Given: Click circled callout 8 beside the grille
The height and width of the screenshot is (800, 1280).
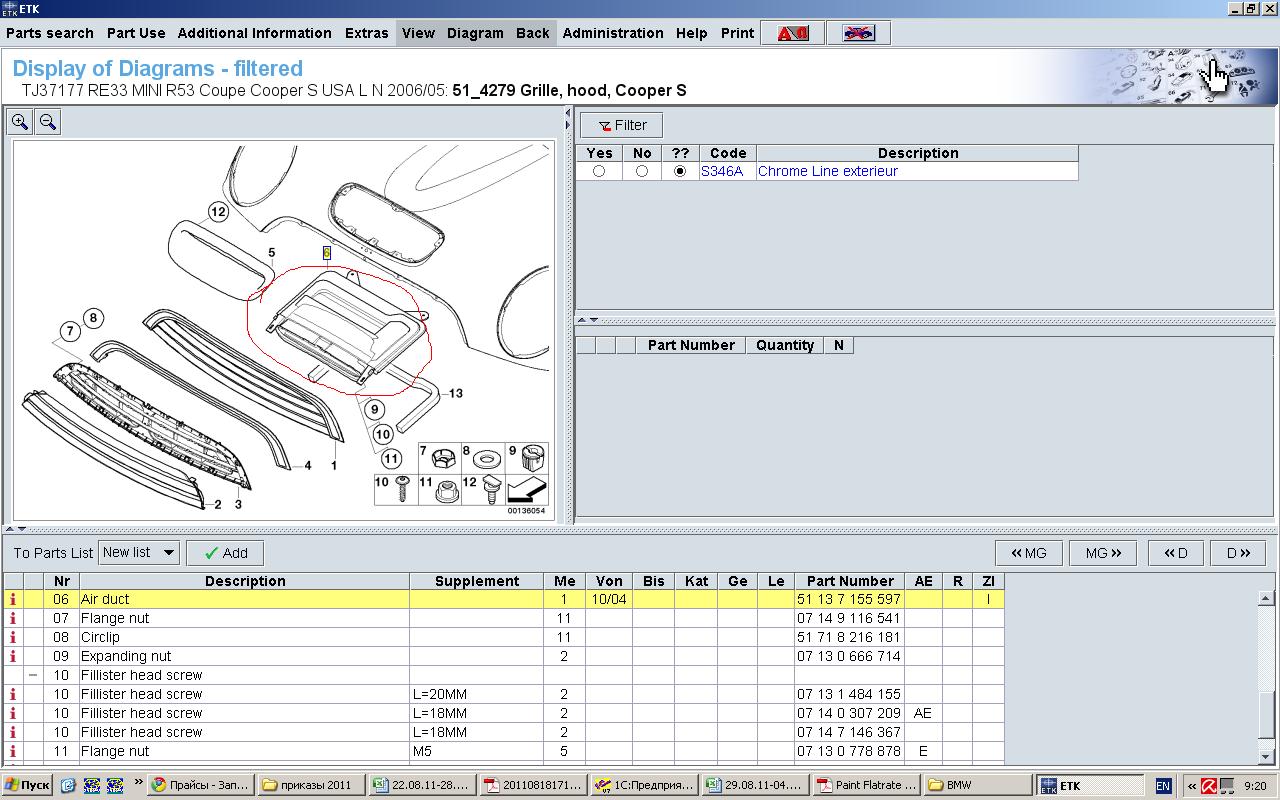Looking at the screenshot, I should [x=93, y=318].
